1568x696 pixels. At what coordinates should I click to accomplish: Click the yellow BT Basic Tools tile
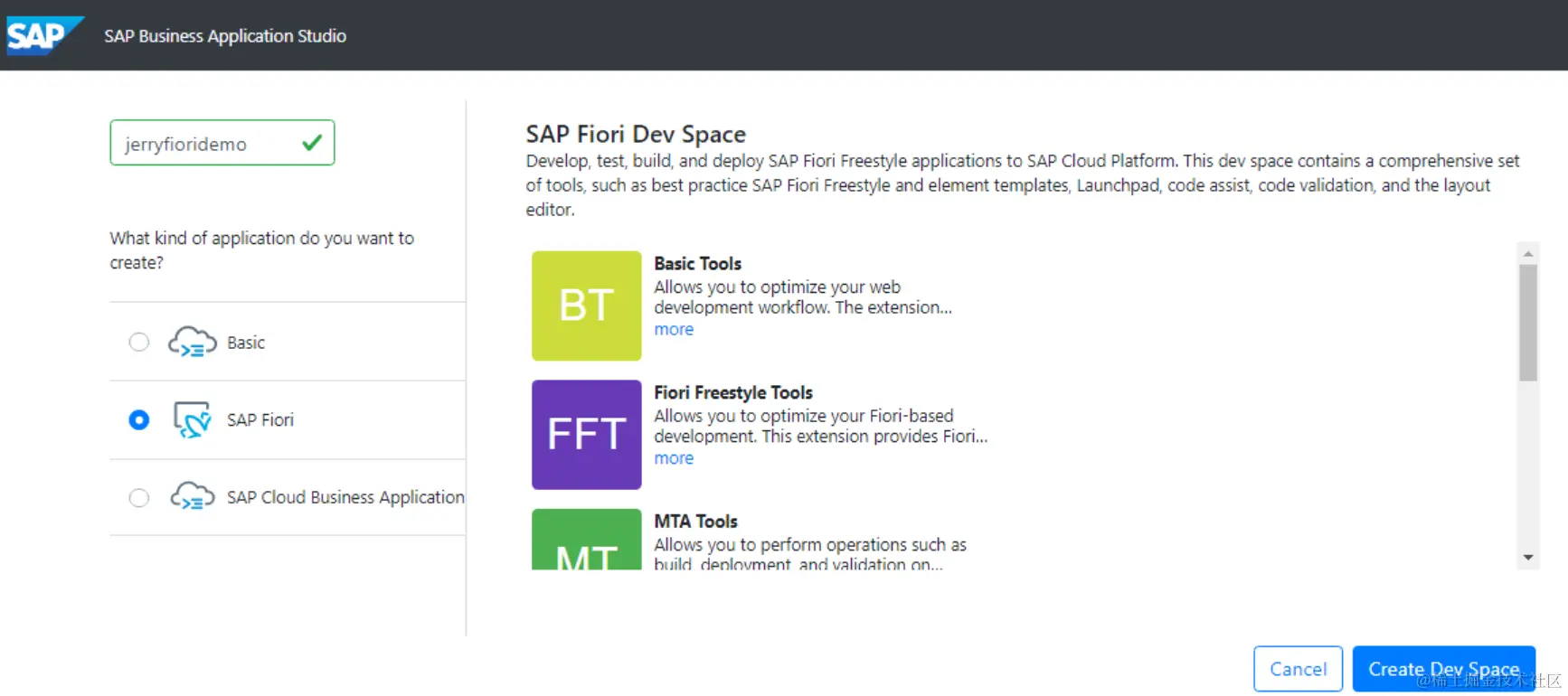(586, 306)
